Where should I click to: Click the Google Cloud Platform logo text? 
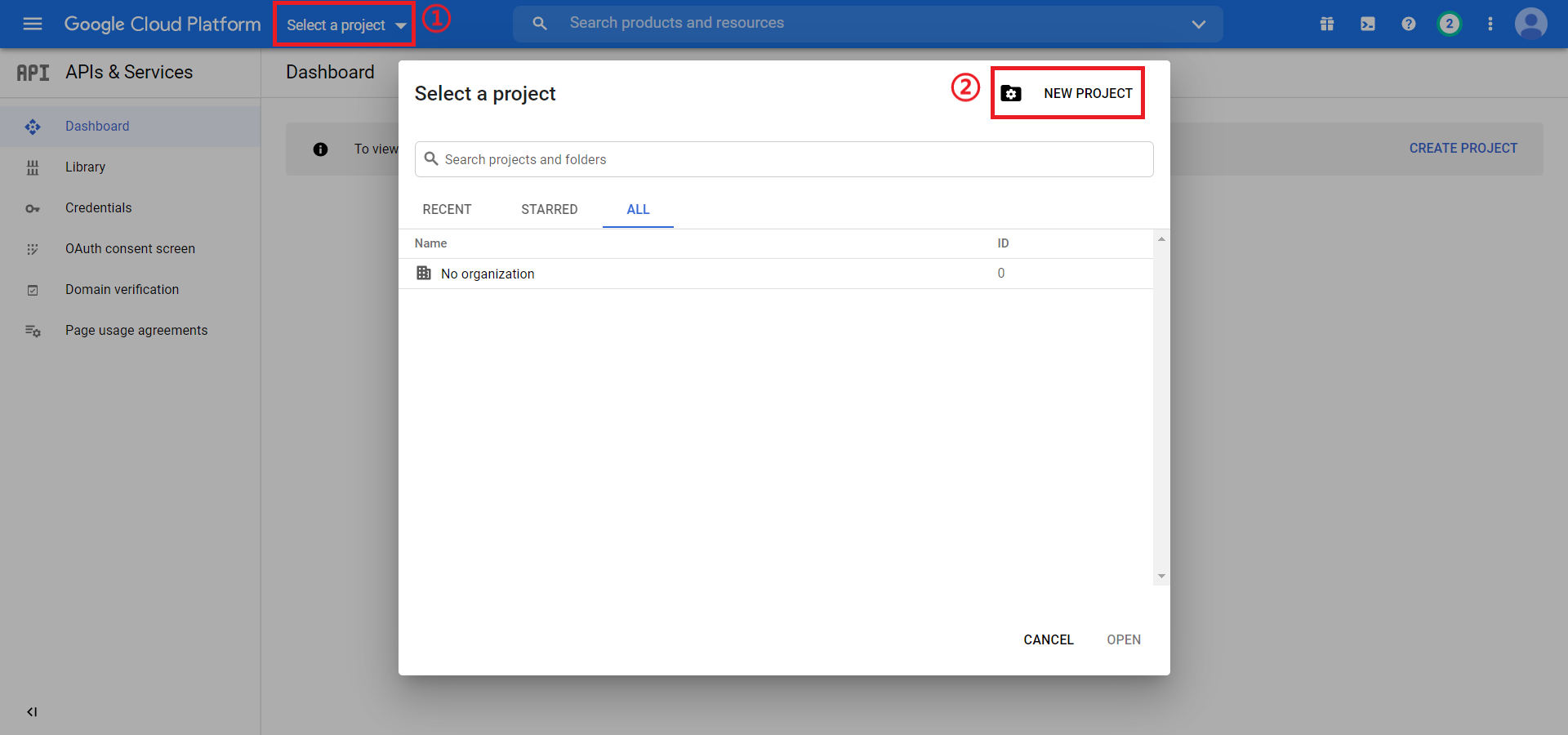[x=163, y=24]
